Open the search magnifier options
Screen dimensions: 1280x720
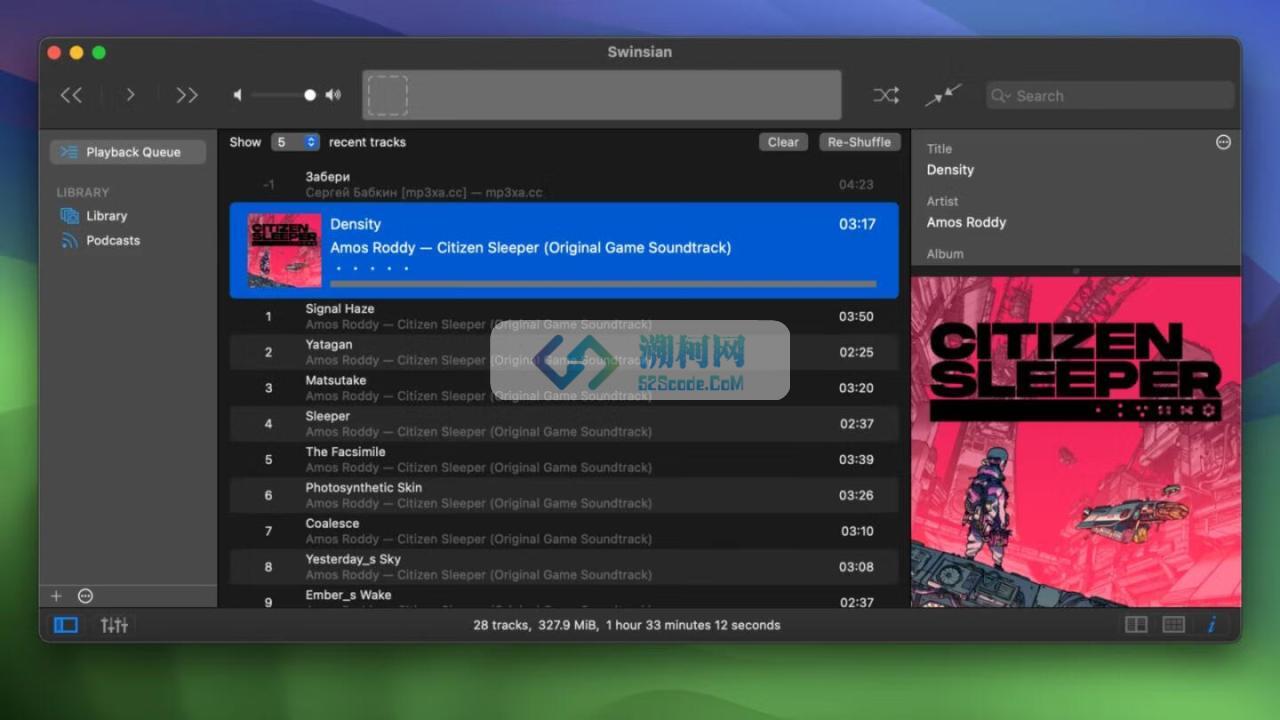point(1001,96)
